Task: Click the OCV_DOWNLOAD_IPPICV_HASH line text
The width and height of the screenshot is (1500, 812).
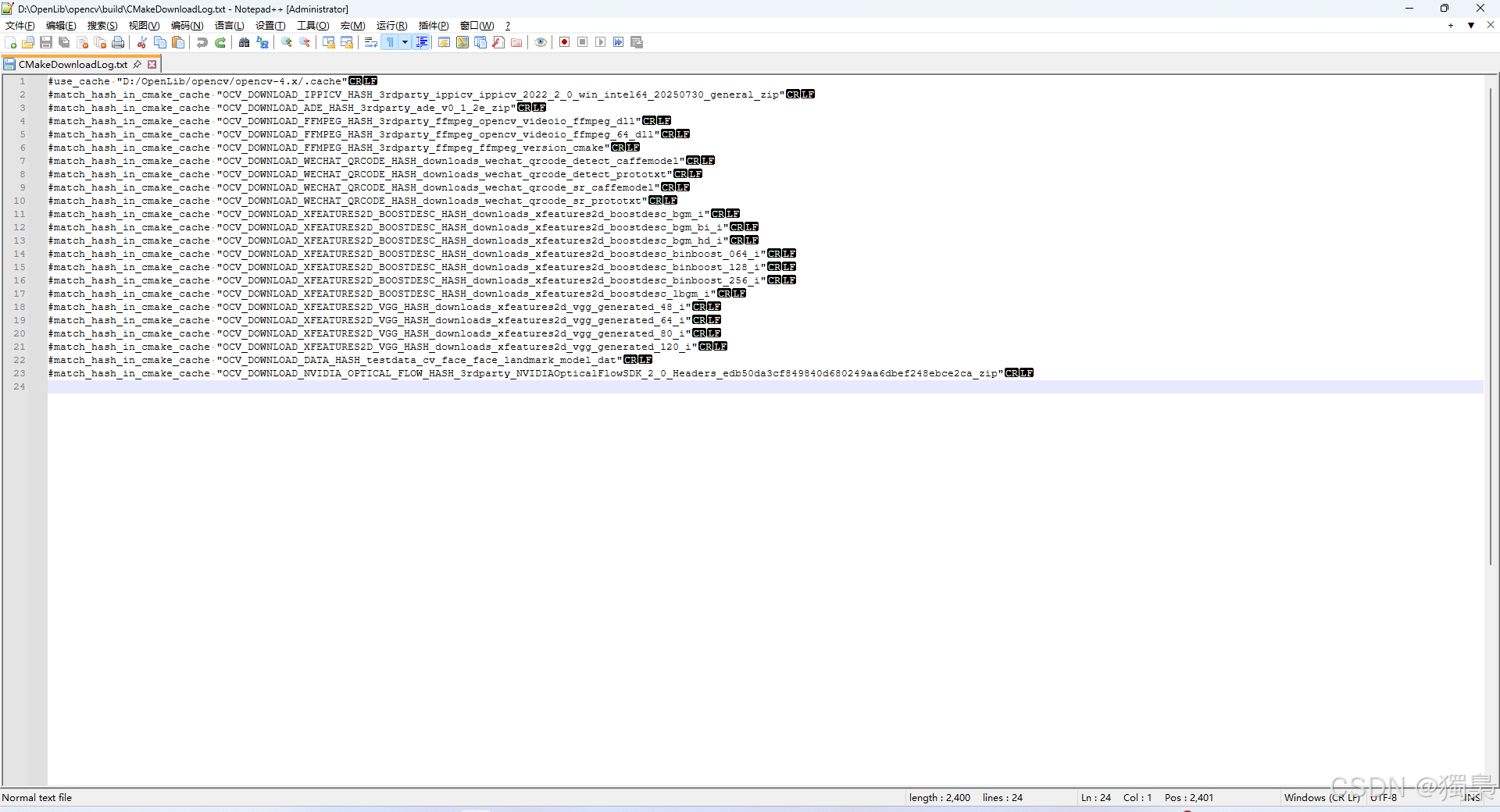Action: [416, 94]
